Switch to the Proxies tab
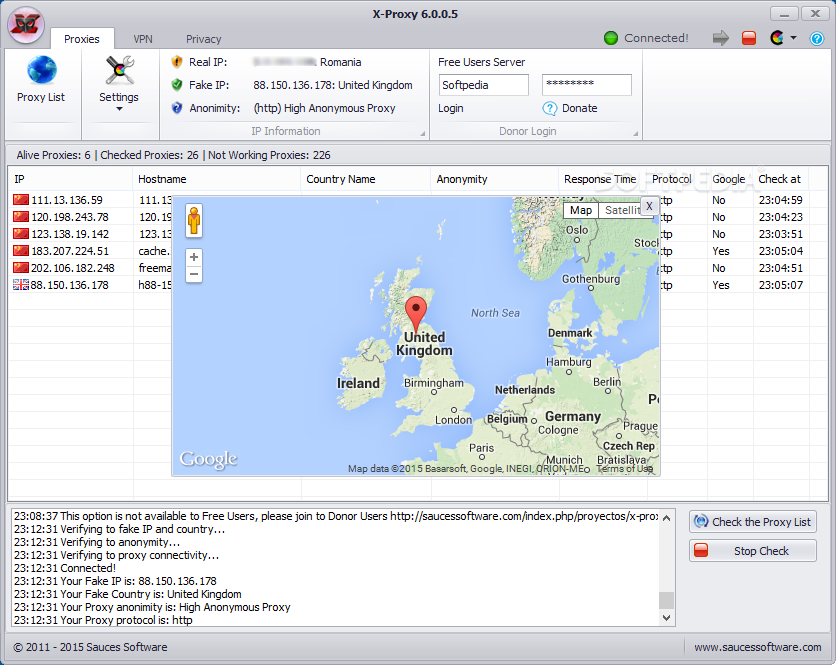 [x=82, y=39]
